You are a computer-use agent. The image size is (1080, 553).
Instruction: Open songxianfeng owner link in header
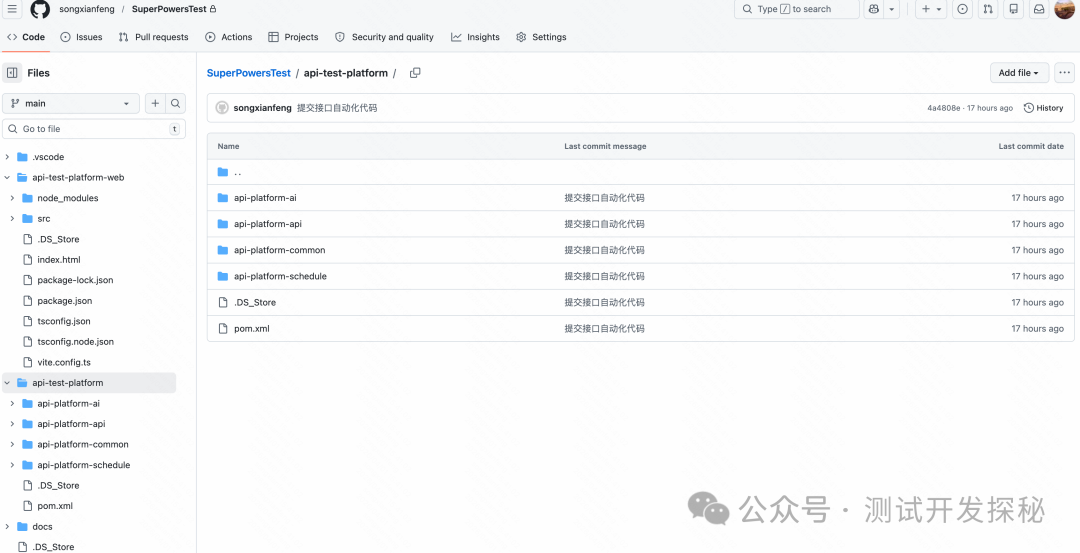pyautogui.click(x=87, y=9)
